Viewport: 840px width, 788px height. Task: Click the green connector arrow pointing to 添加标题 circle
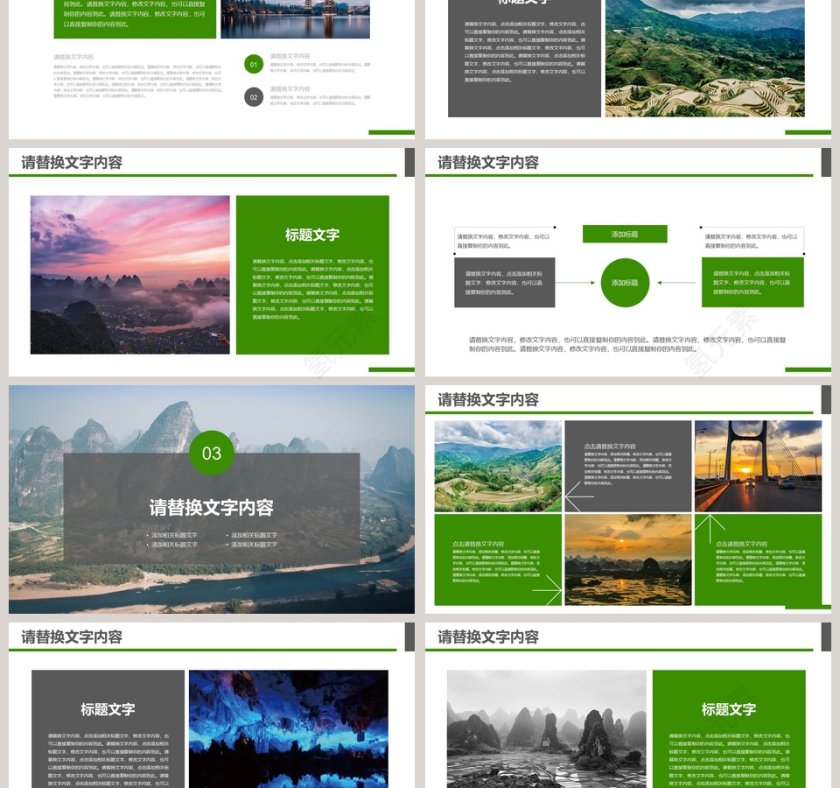(x=593, y=282)
